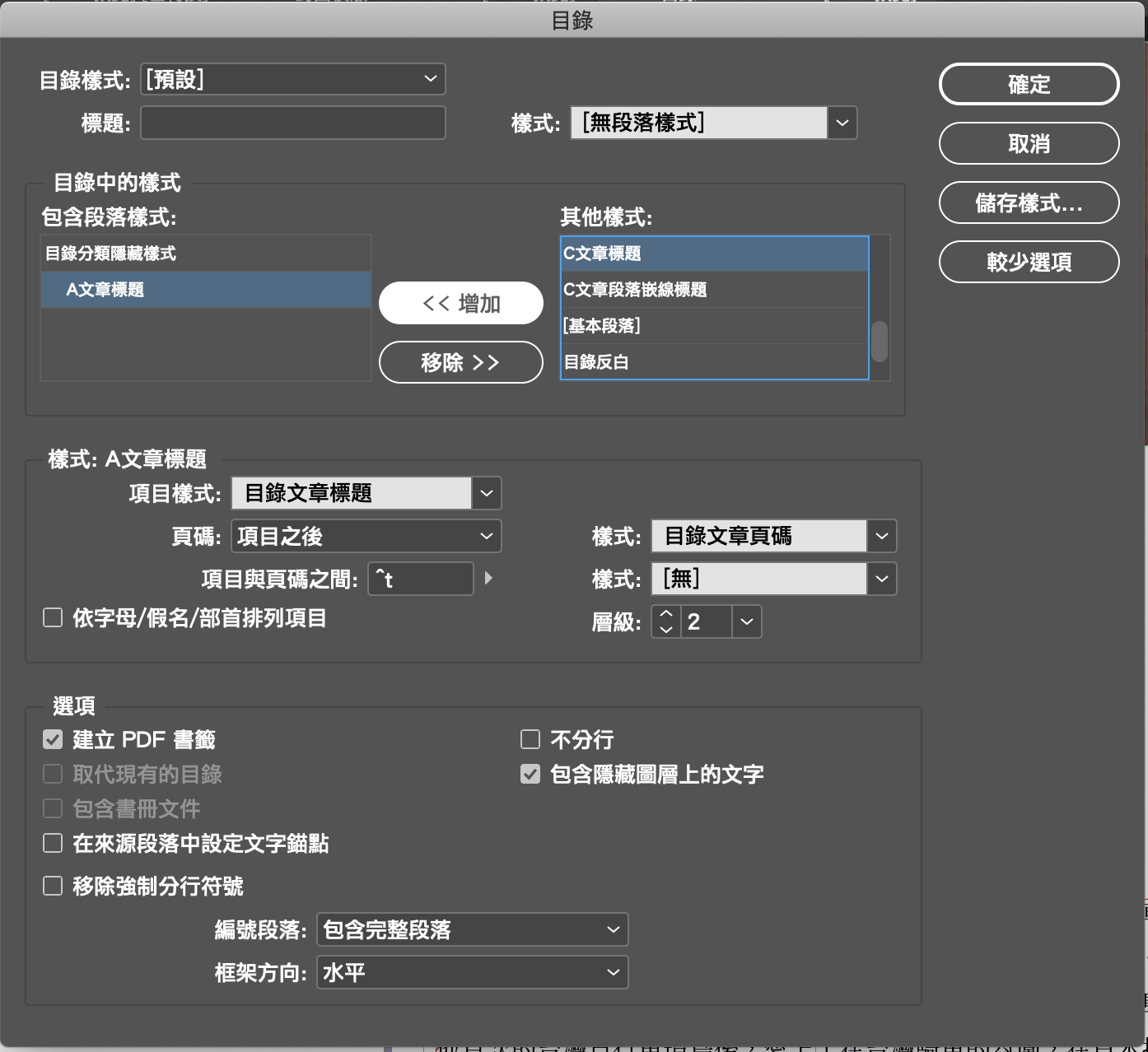The width and height of the screenshot is (1148, 1052).
Task: Open the 編號段落 dropdown
Action: pyautogui.click(x=472, y=929)
